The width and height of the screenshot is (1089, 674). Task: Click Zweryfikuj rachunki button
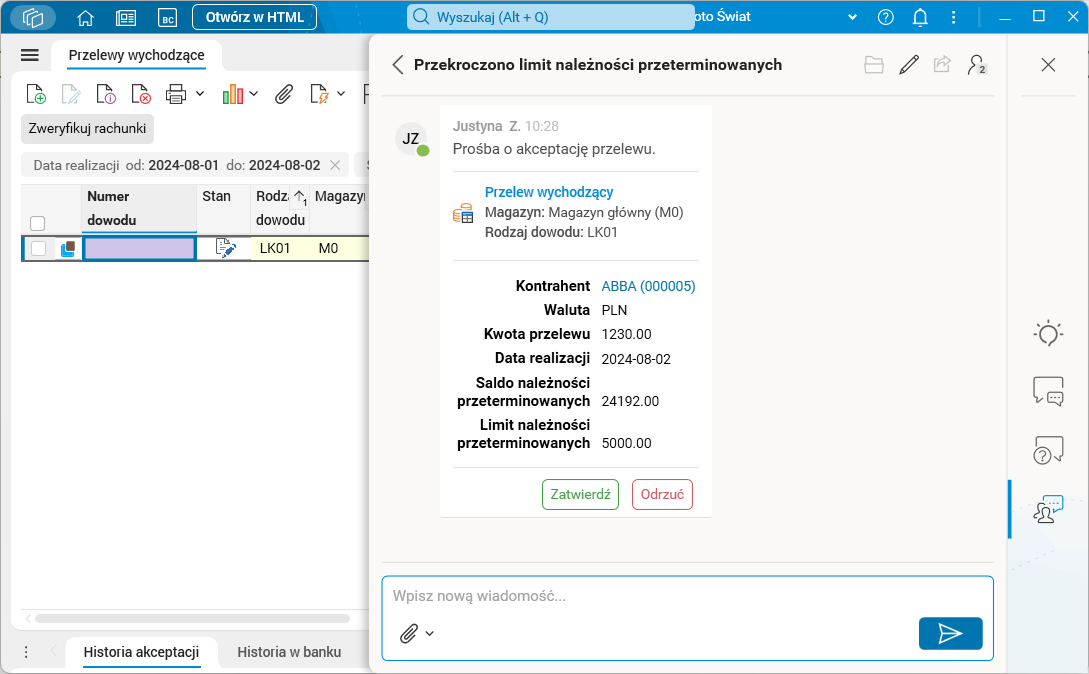88,129
